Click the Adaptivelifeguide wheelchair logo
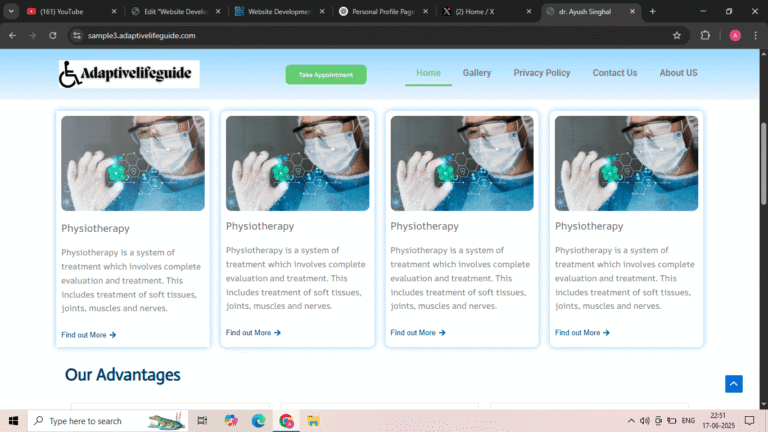This screenshot has width=768, height=432. click(128, 74)
